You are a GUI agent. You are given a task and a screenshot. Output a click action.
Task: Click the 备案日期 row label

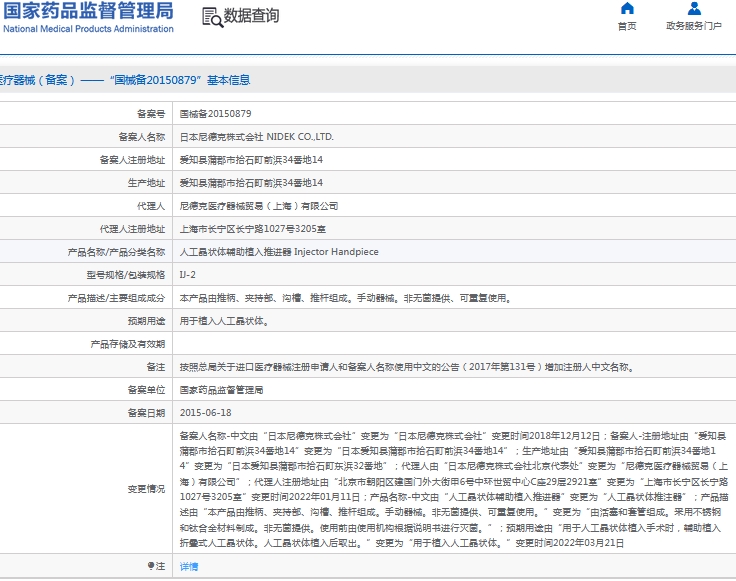point(146,413)
